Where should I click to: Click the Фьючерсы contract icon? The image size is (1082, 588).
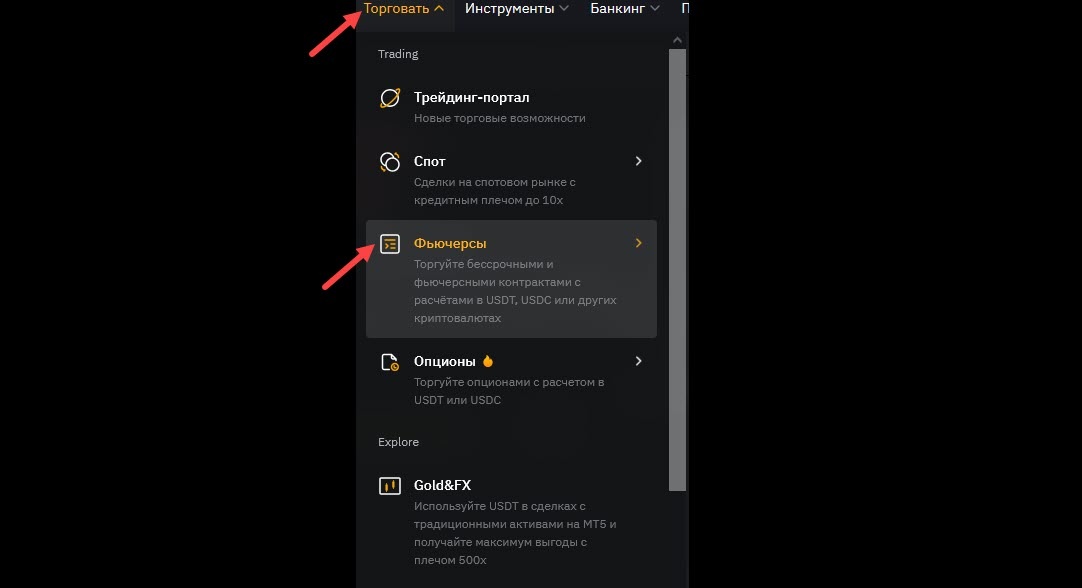click(390, 244)
